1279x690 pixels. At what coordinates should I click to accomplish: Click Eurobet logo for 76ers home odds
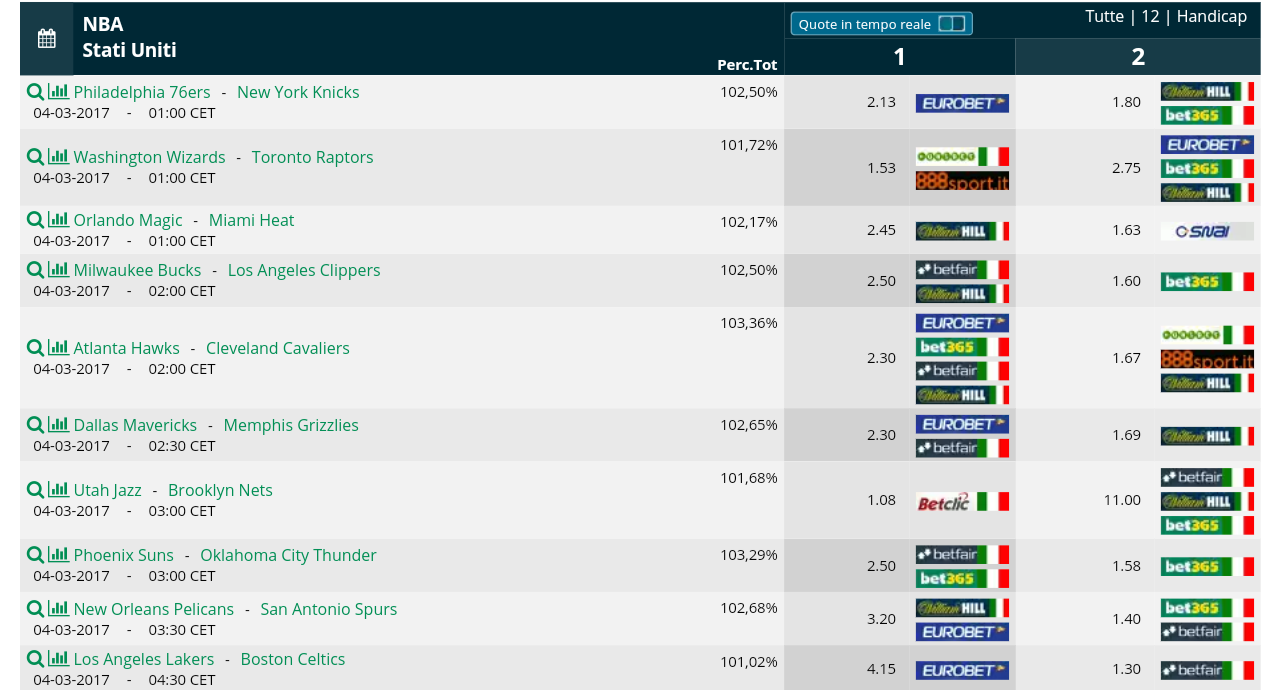coord(962,103)
